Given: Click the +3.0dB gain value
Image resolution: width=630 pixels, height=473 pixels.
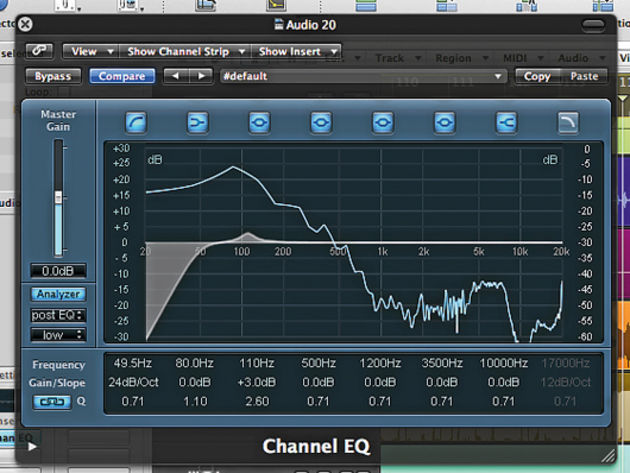Looking at the screenshot, I should point(257,382).
